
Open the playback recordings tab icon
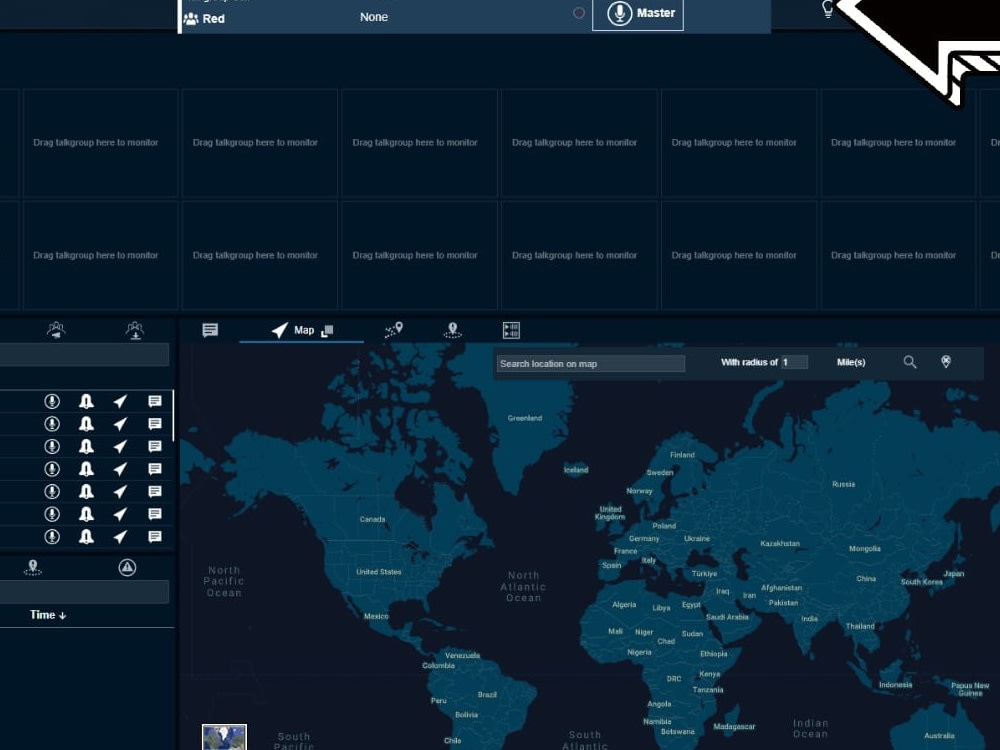[x=511, y=330]
